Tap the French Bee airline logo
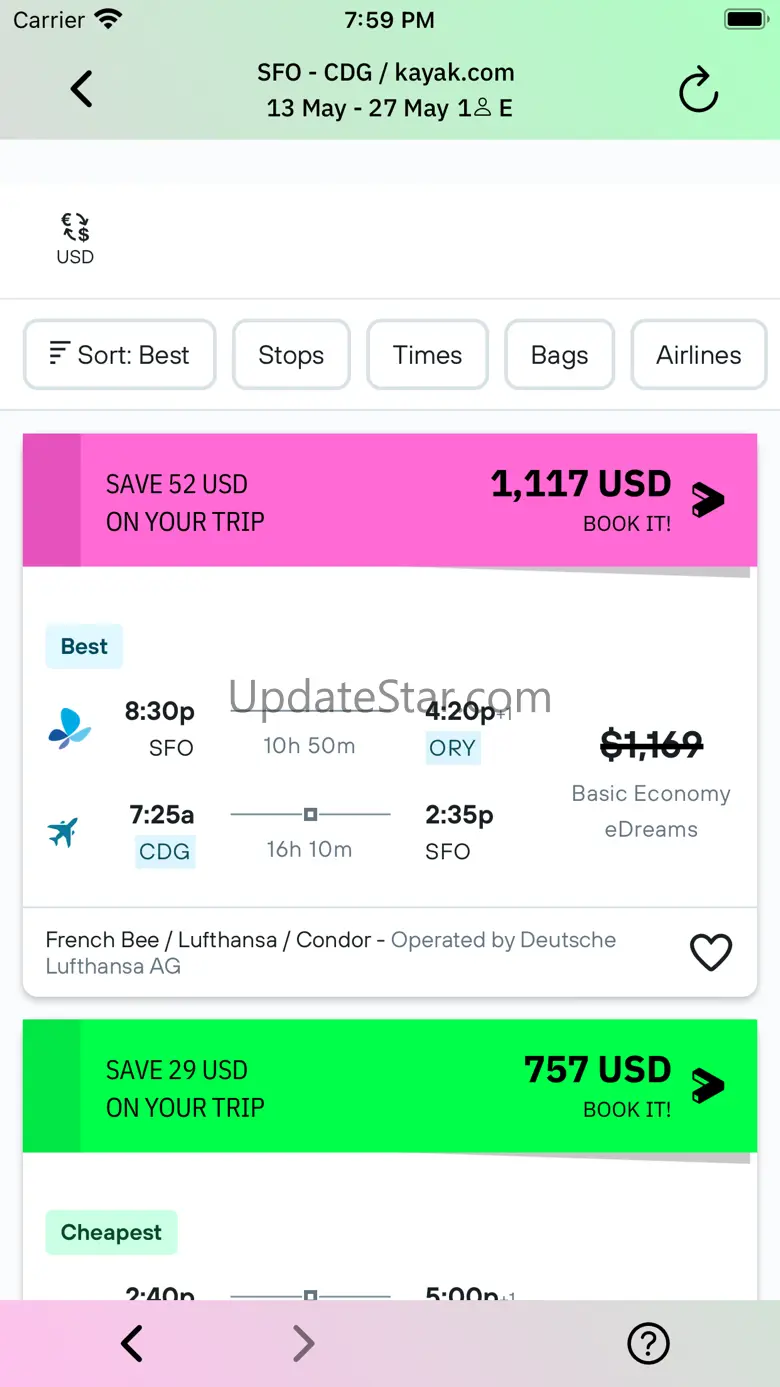780x1387 pixels. (x=70, y=729)
